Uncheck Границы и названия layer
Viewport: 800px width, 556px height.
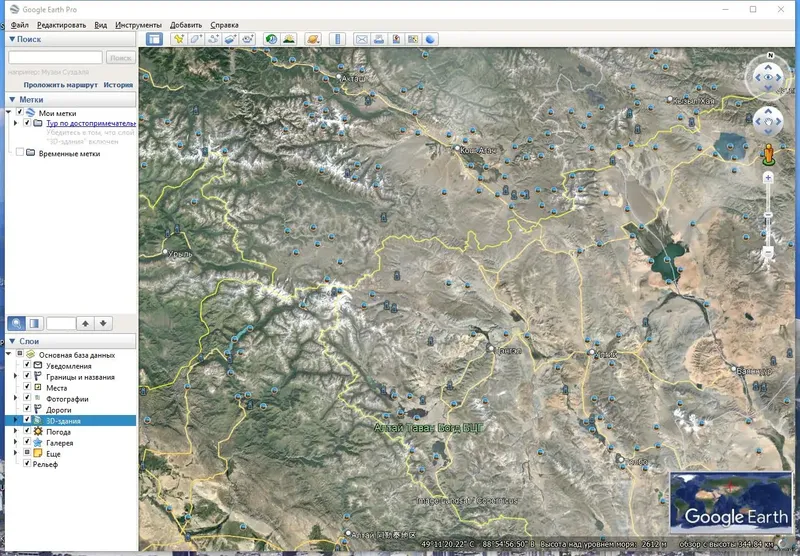[28, 376]
